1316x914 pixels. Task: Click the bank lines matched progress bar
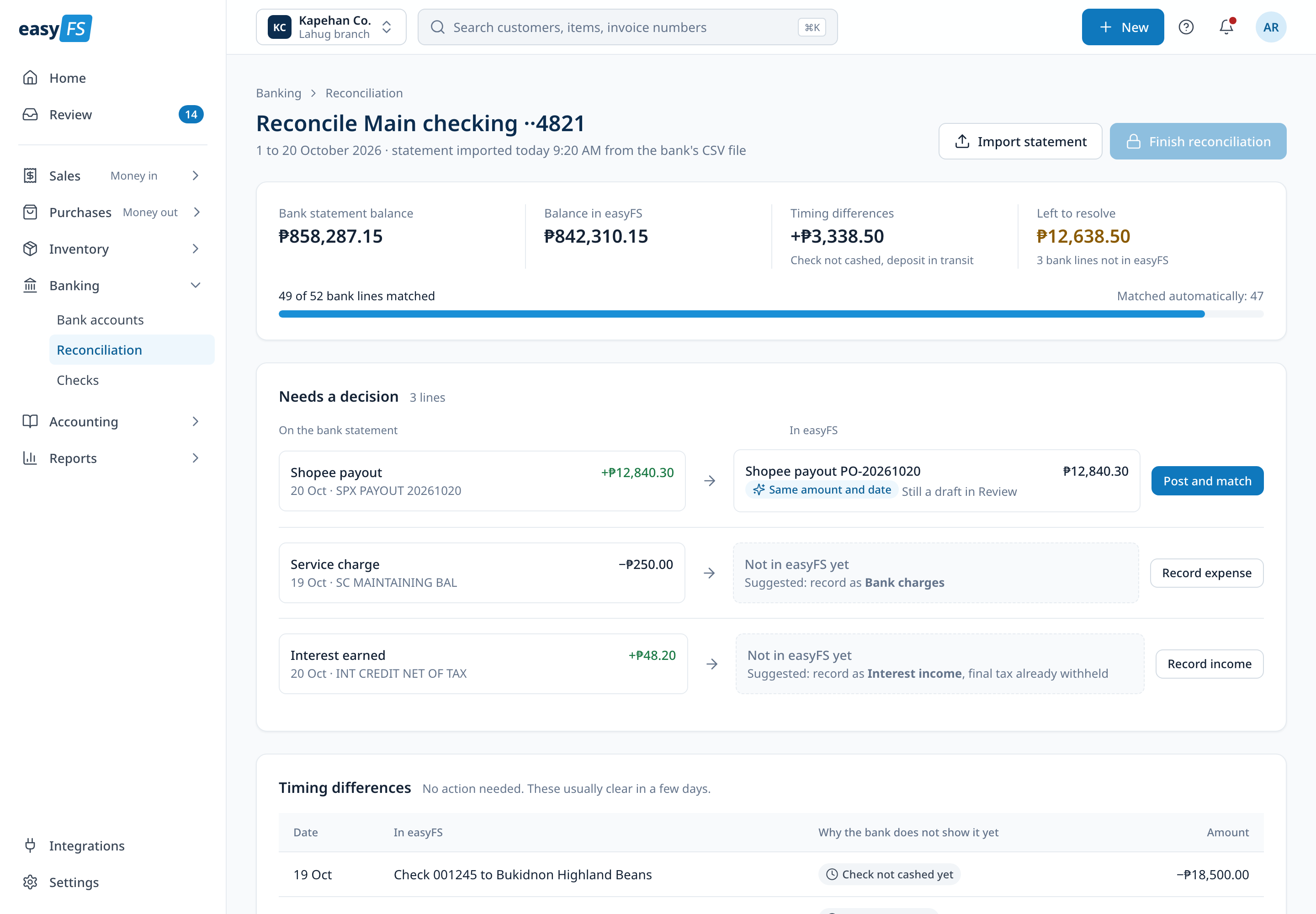click(771, 314)
